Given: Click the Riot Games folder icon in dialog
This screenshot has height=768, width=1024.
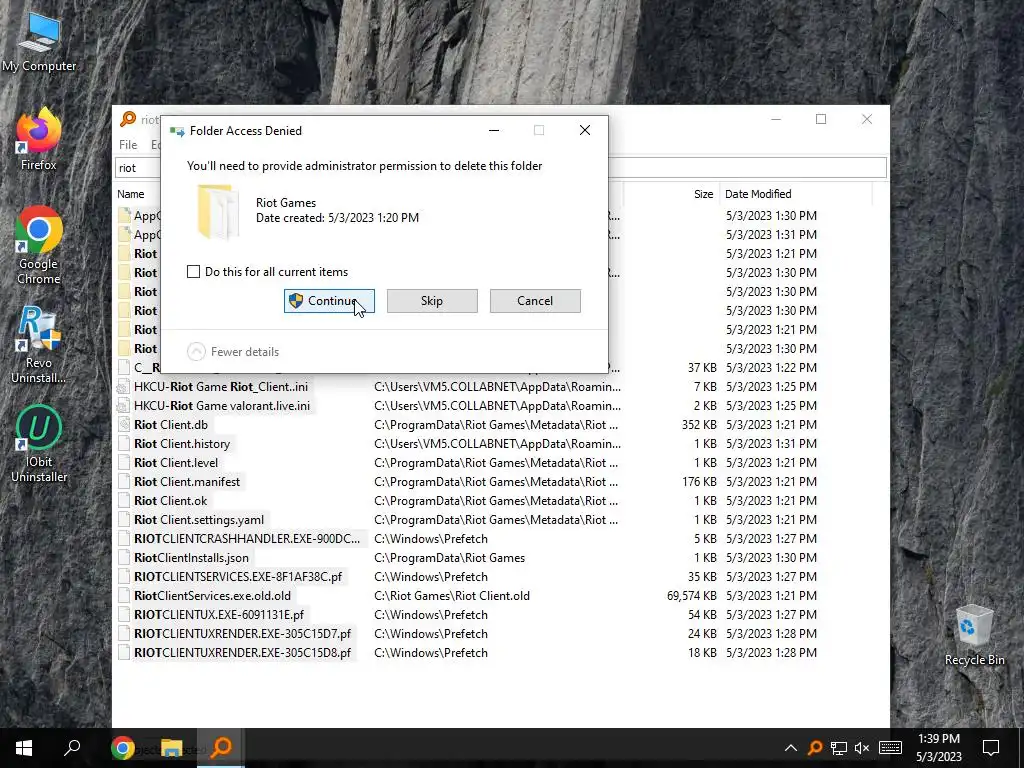Looking at the screenshot, I should [218, 212].
